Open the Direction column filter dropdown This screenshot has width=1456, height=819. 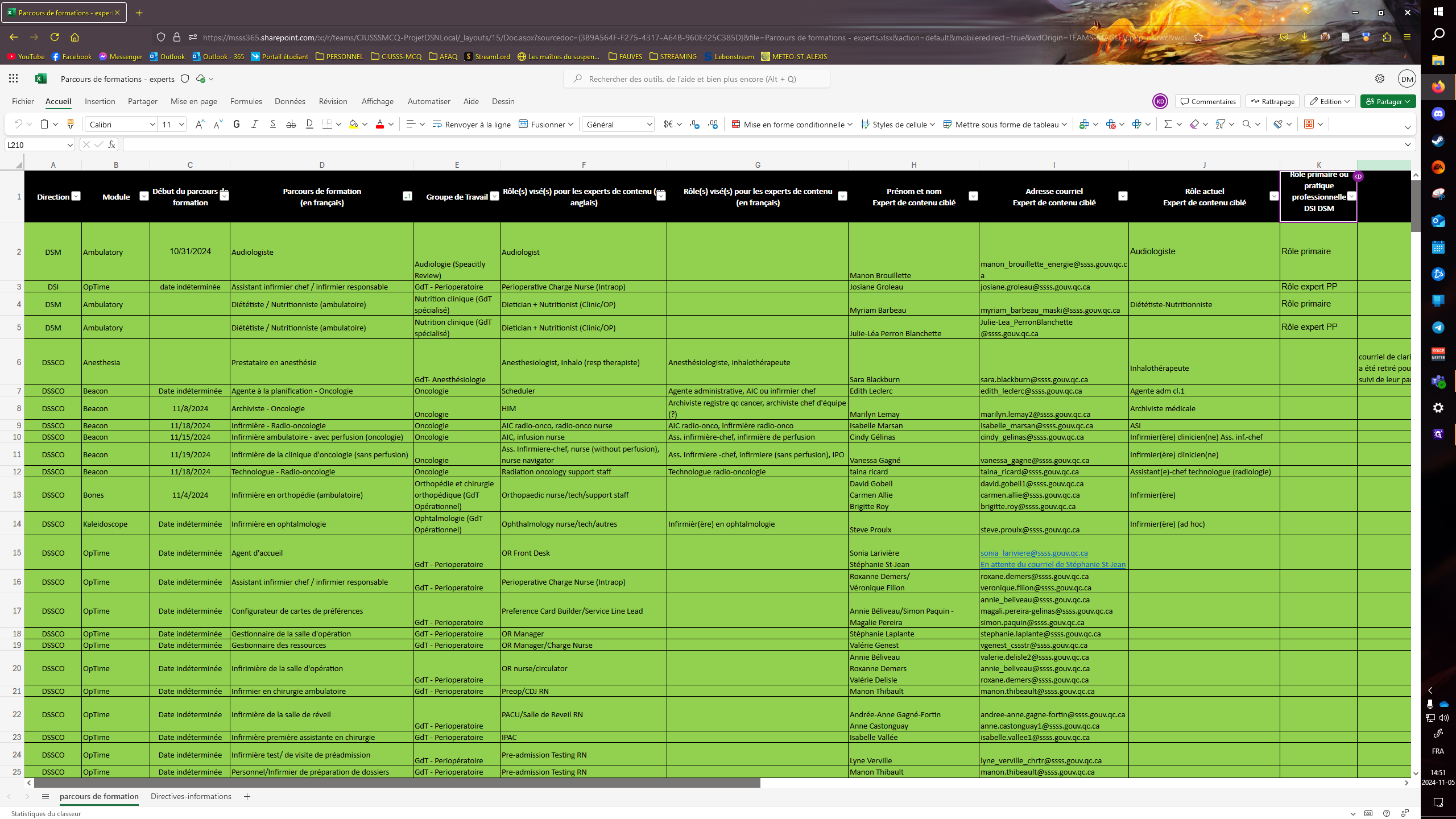point(76,196)
